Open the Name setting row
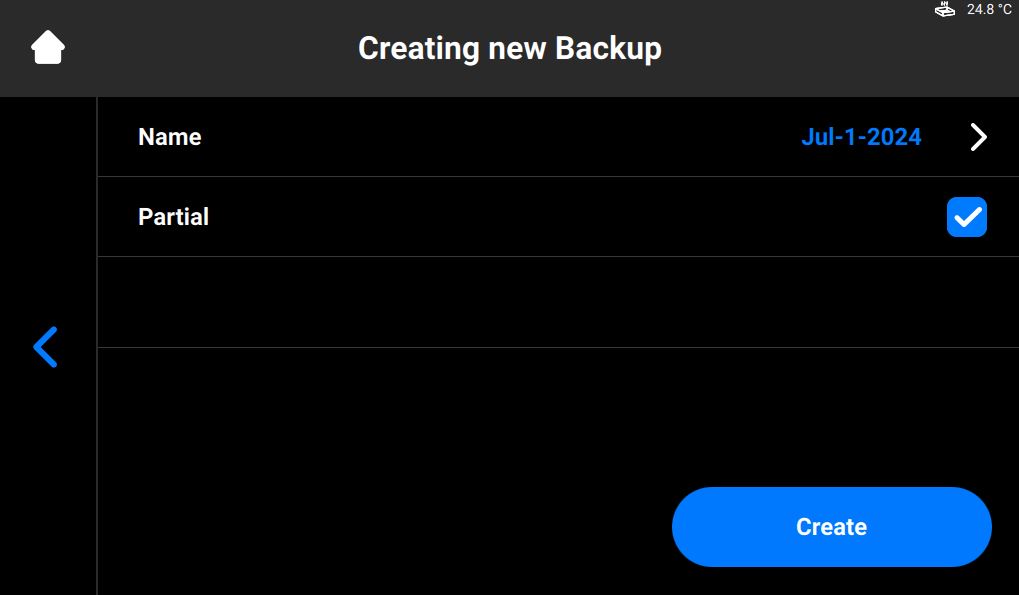1019x595 pixels. (558, 137)
